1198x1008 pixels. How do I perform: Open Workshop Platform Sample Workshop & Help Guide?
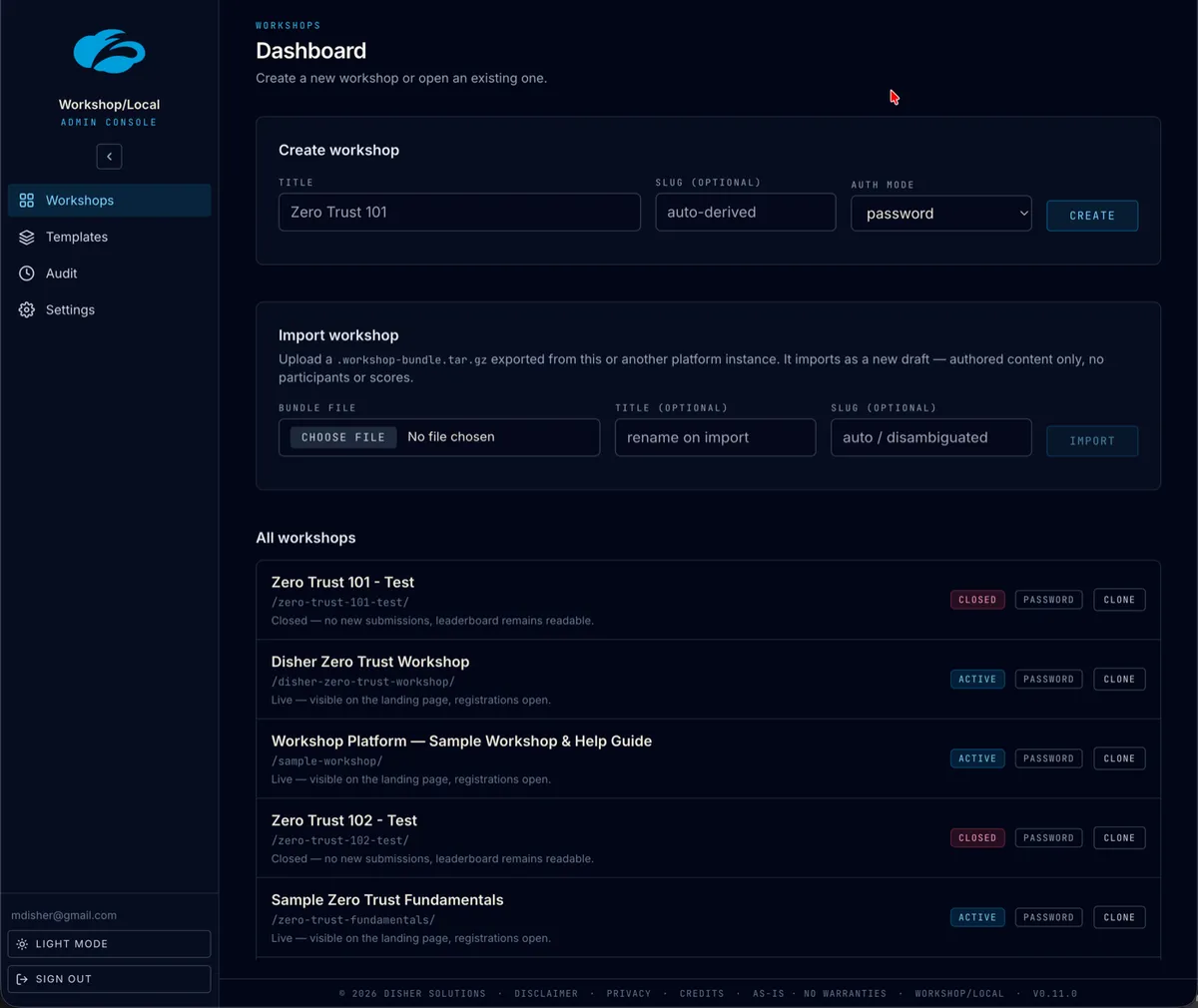[x=461, y=742]
